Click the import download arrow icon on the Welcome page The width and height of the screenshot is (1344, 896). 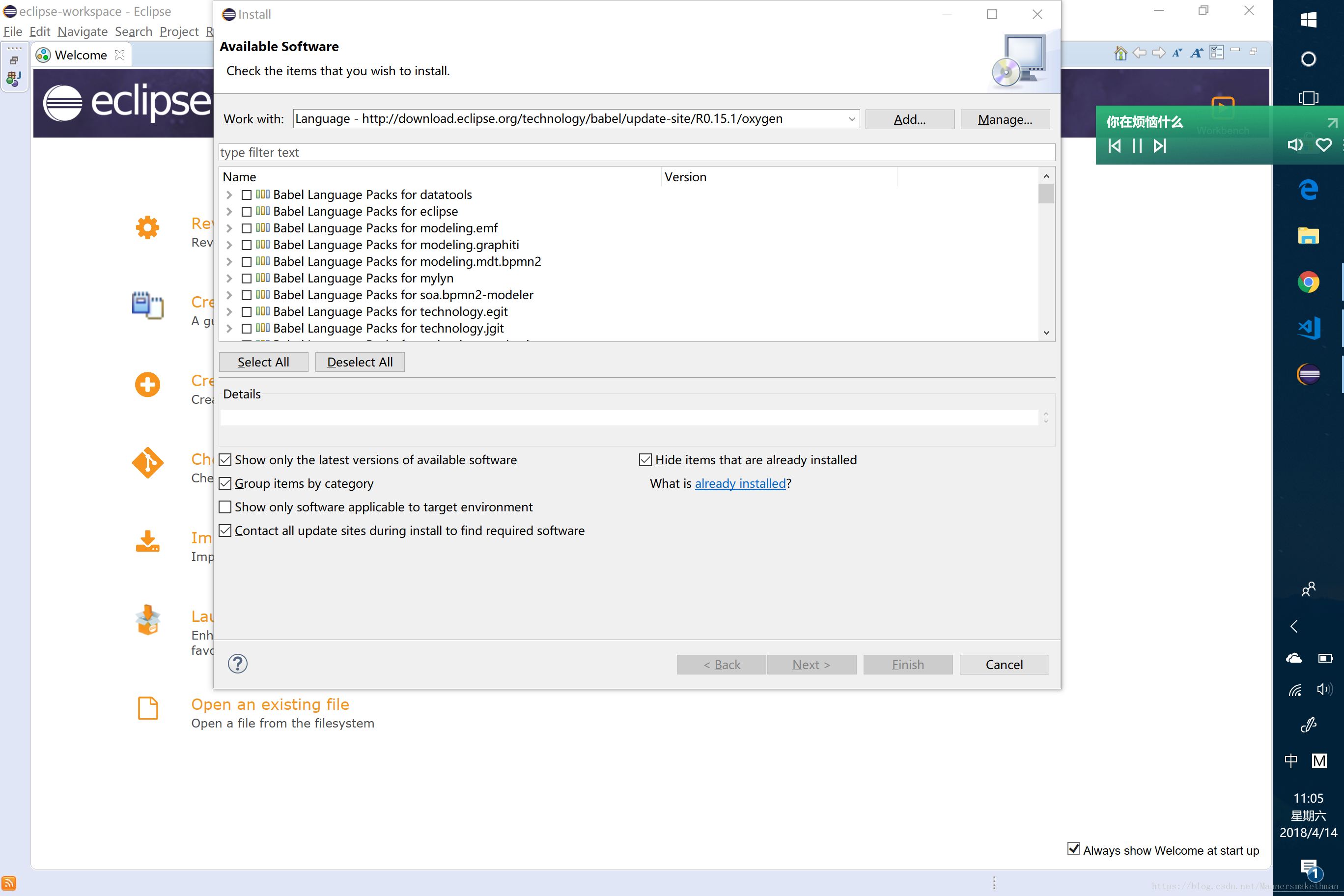click(147, 541)
